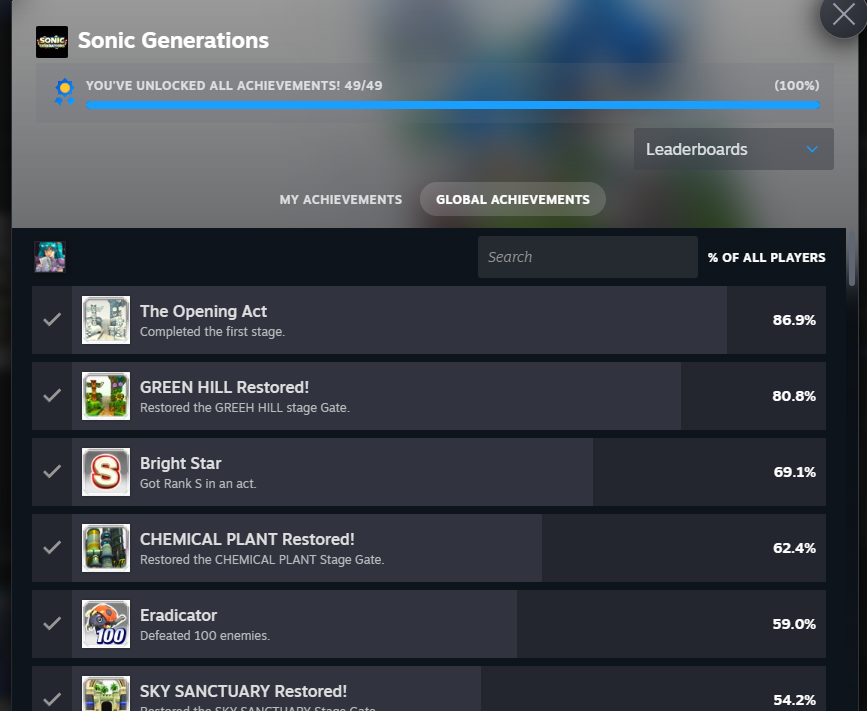Click SKY SANCTUARY Restored achievement icon
The image size is (867, 711).
pos(106,693)
